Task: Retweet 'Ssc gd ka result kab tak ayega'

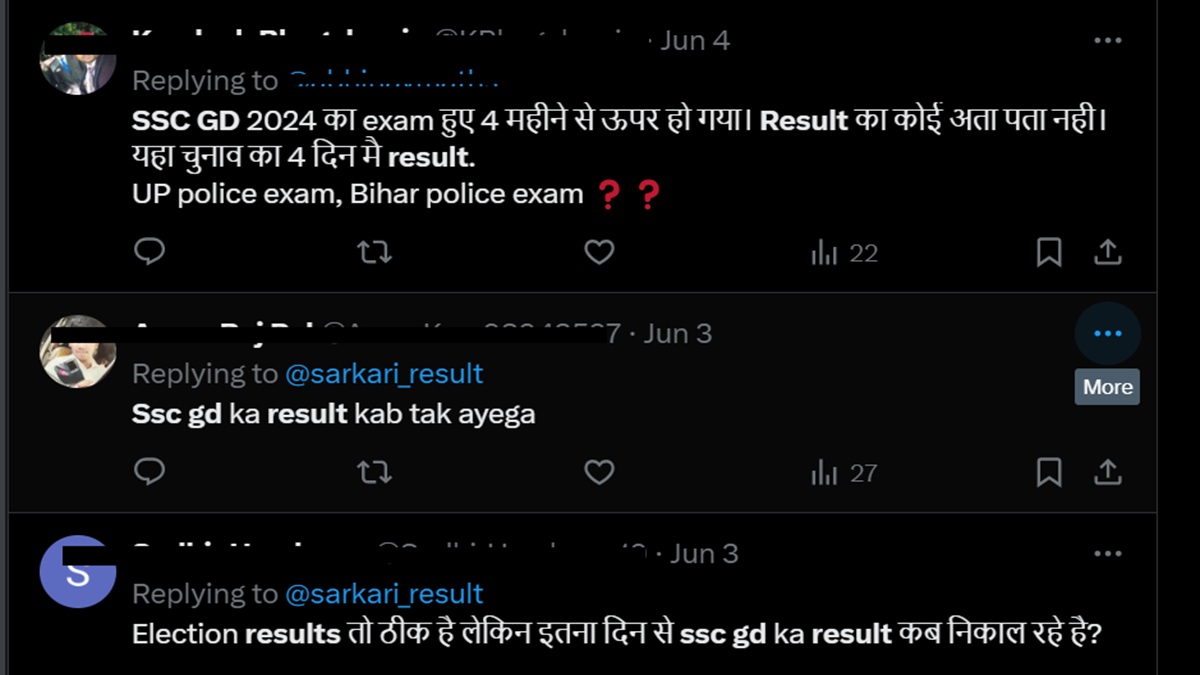Action: pyautogui.click(x=374, y=472)
